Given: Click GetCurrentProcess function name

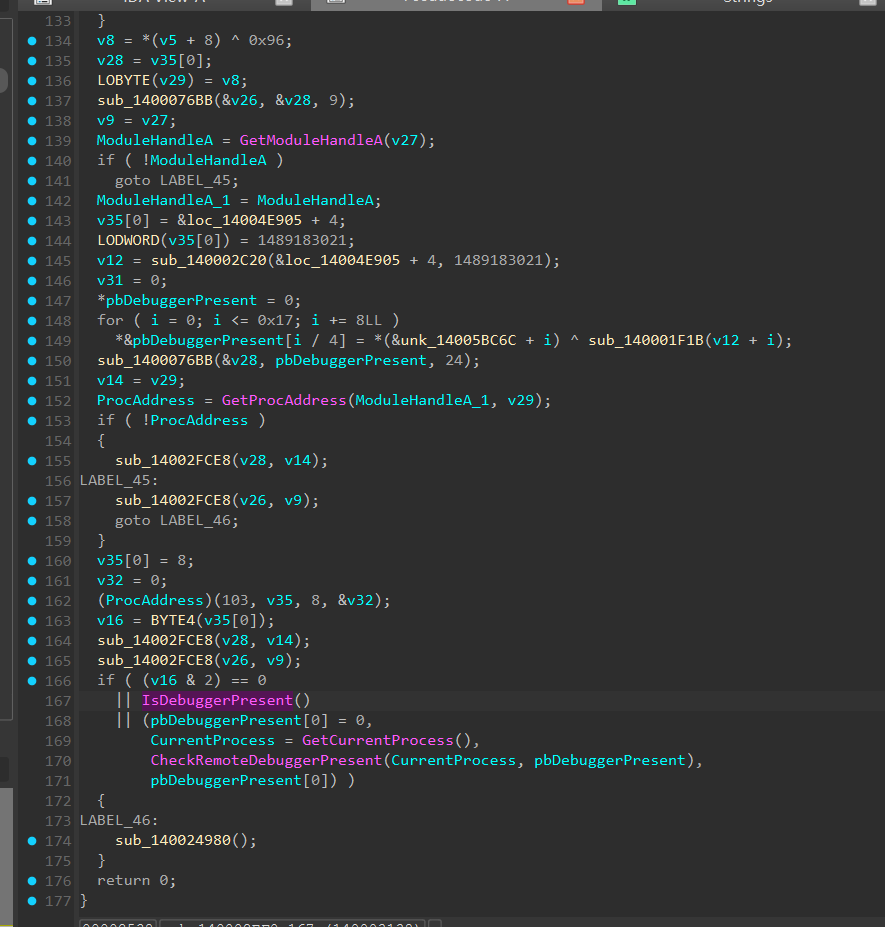Looking at the screenshot, I should coord(378,741).
